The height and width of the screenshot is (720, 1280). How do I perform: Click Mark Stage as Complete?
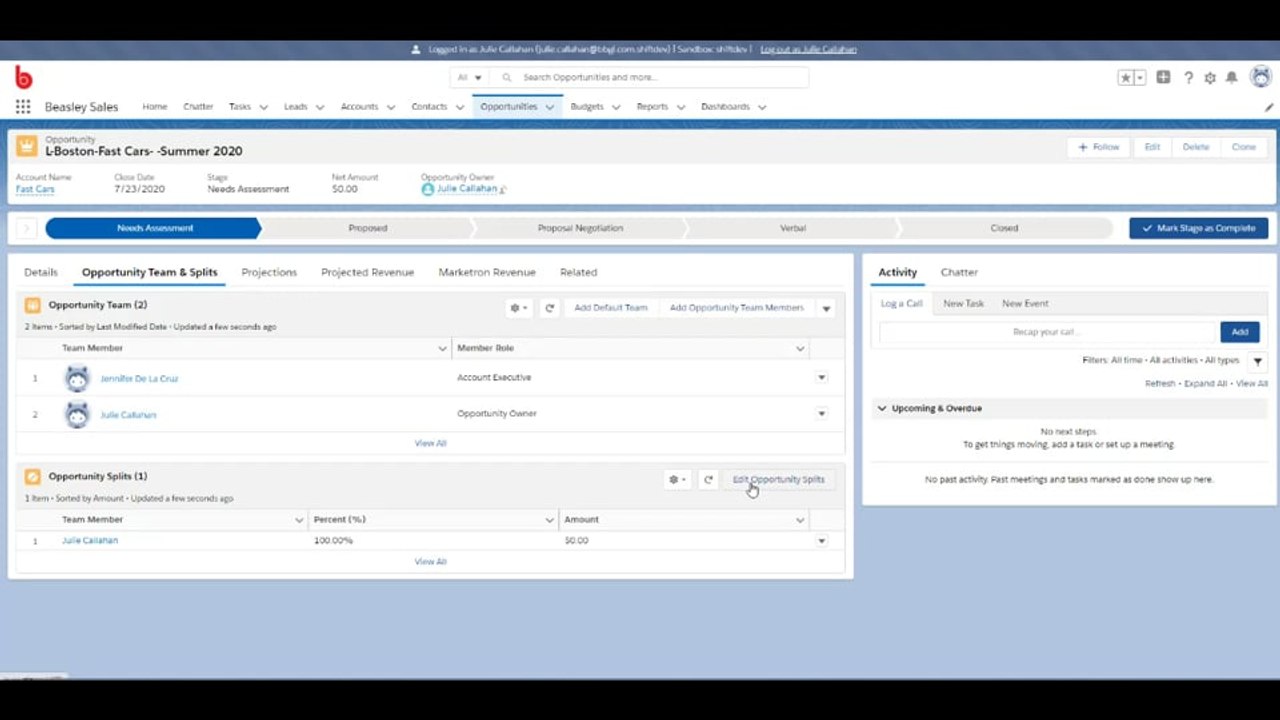[1199, 228]
